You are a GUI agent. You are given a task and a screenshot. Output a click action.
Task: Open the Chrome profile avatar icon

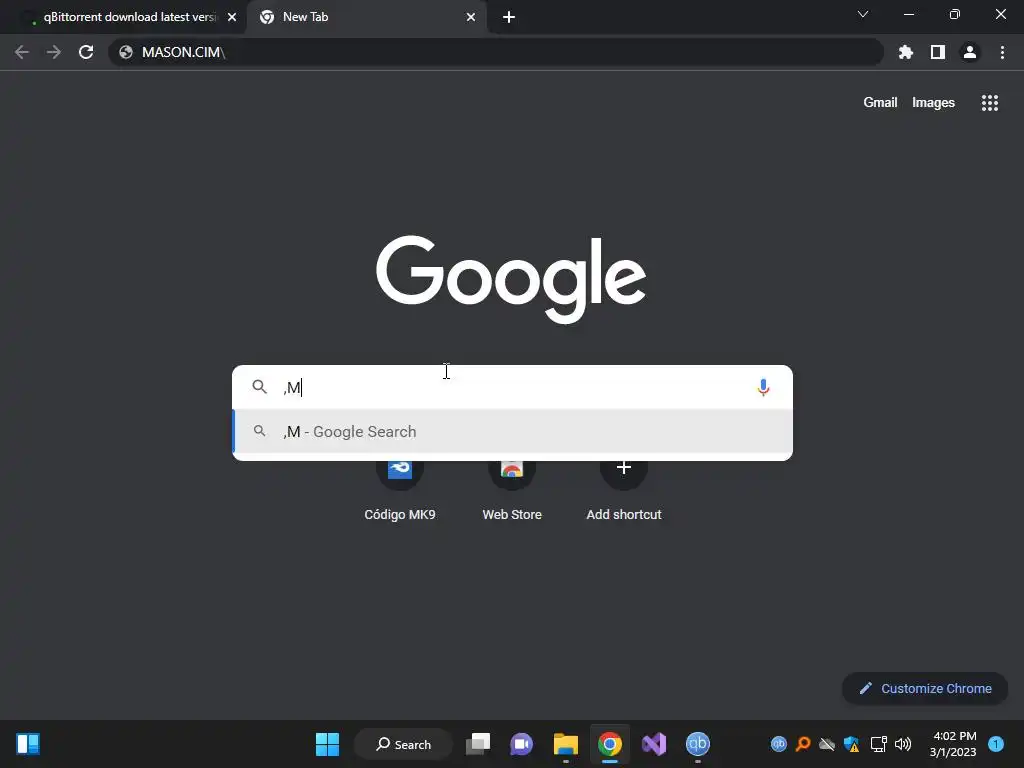point(970,52)
